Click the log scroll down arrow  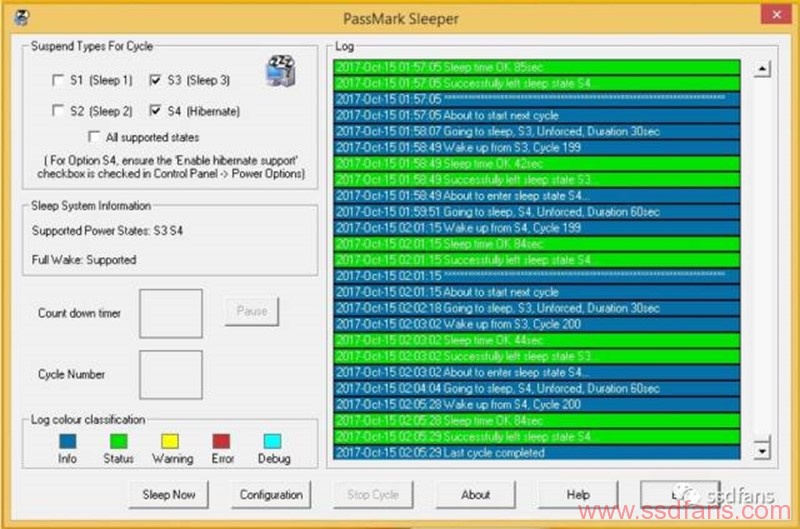click(762, 451)
